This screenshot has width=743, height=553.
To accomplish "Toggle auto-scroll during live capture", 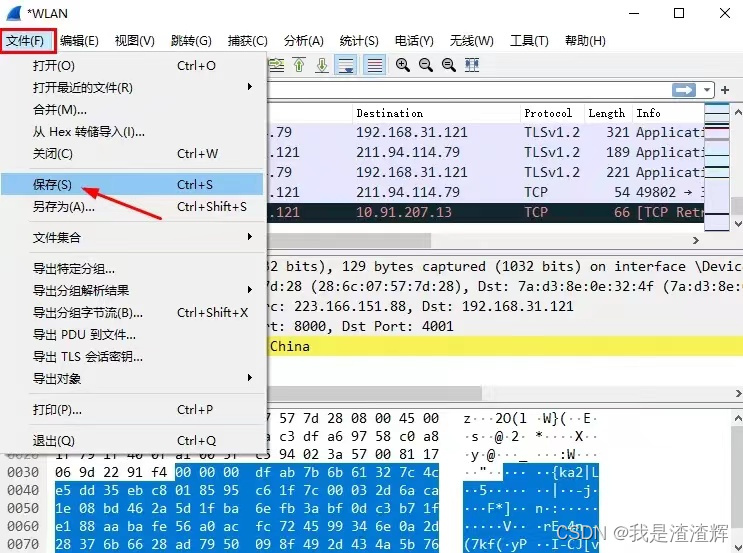I will [345, 65].
